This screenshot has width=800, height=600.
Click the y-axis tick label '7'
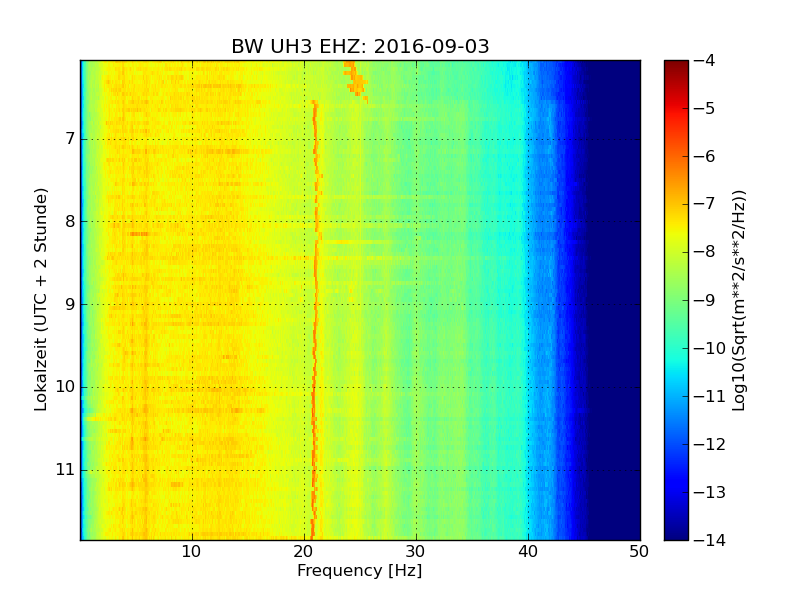point(70,139)
